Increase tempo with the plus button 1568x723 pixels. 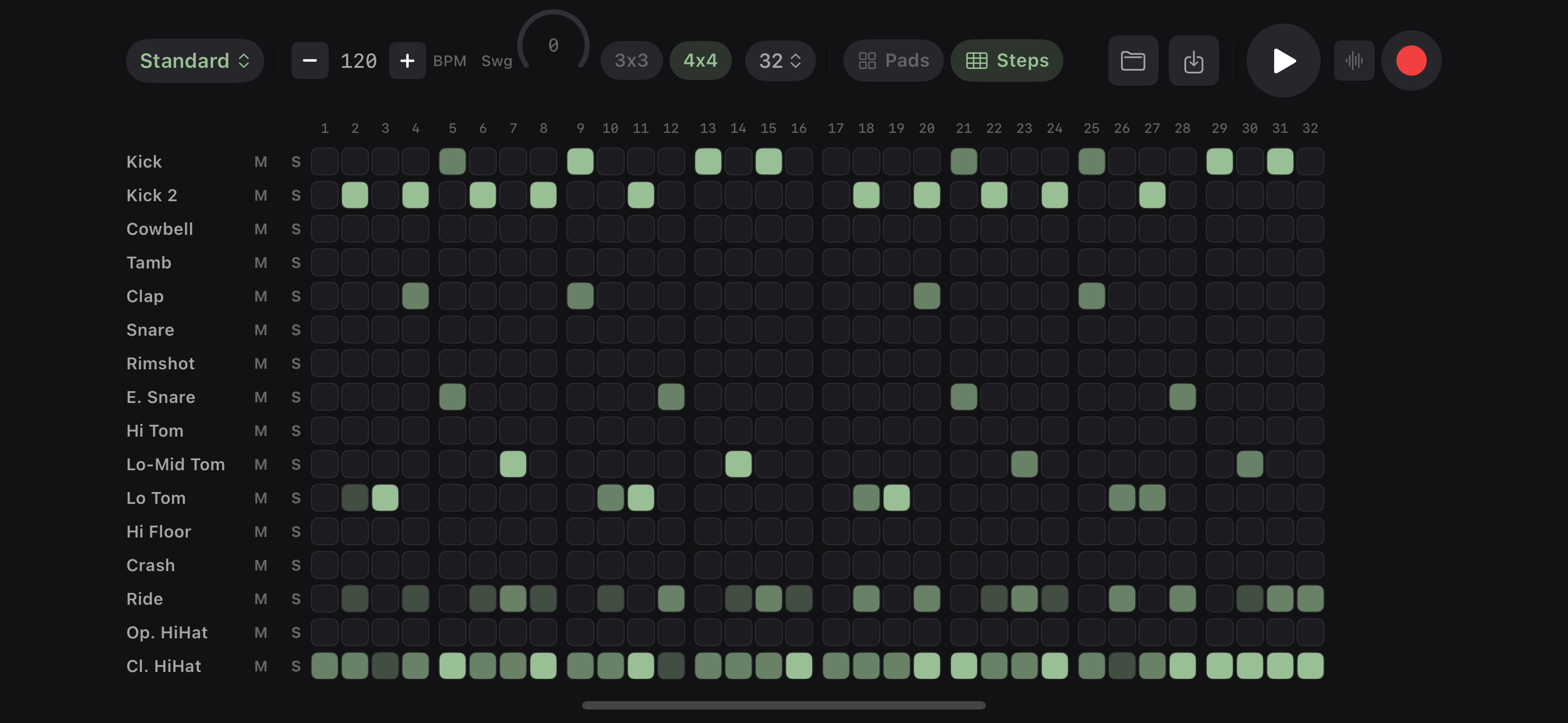pos(408,61)
